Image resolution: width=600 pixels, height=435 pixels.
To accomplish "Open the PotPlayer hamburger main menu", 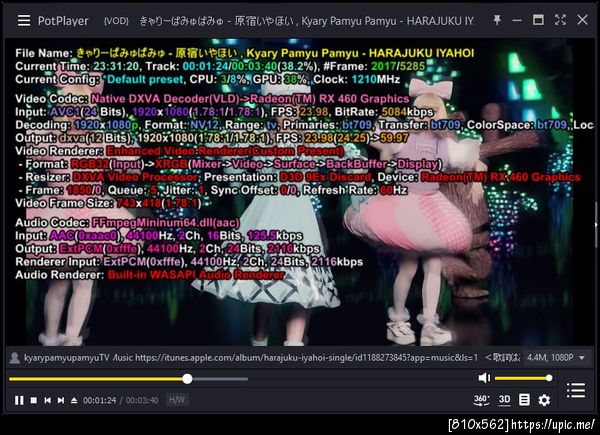I will (x=24, y=20).
